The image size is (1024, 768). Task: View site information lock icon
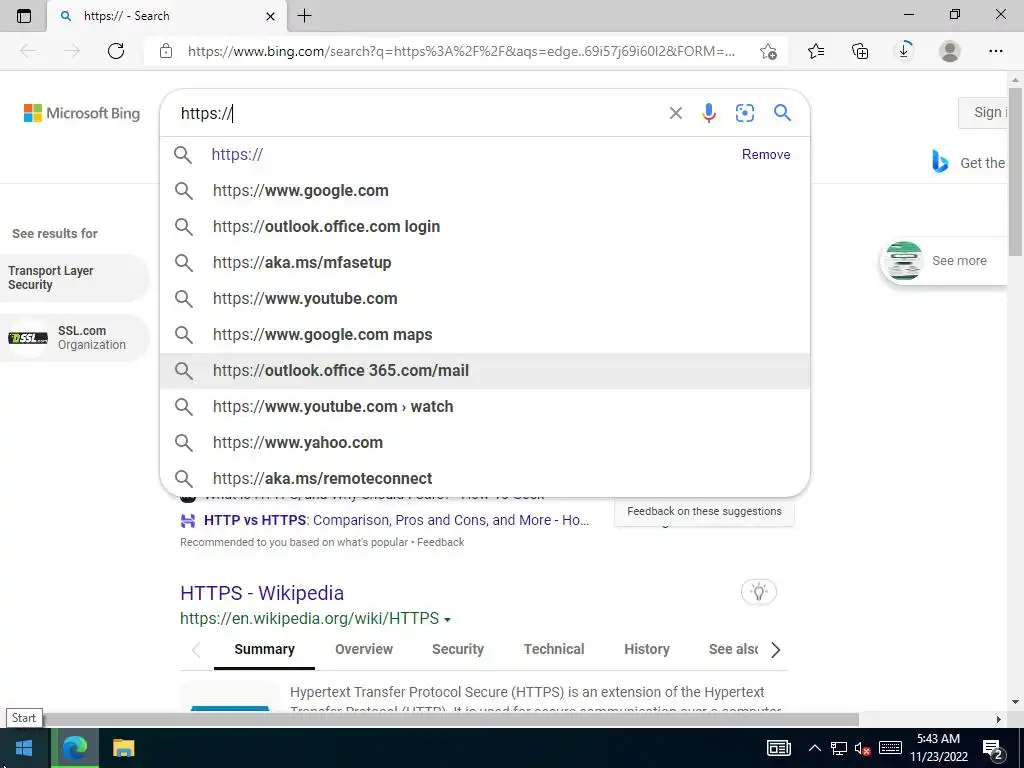(x=166, y=51)
